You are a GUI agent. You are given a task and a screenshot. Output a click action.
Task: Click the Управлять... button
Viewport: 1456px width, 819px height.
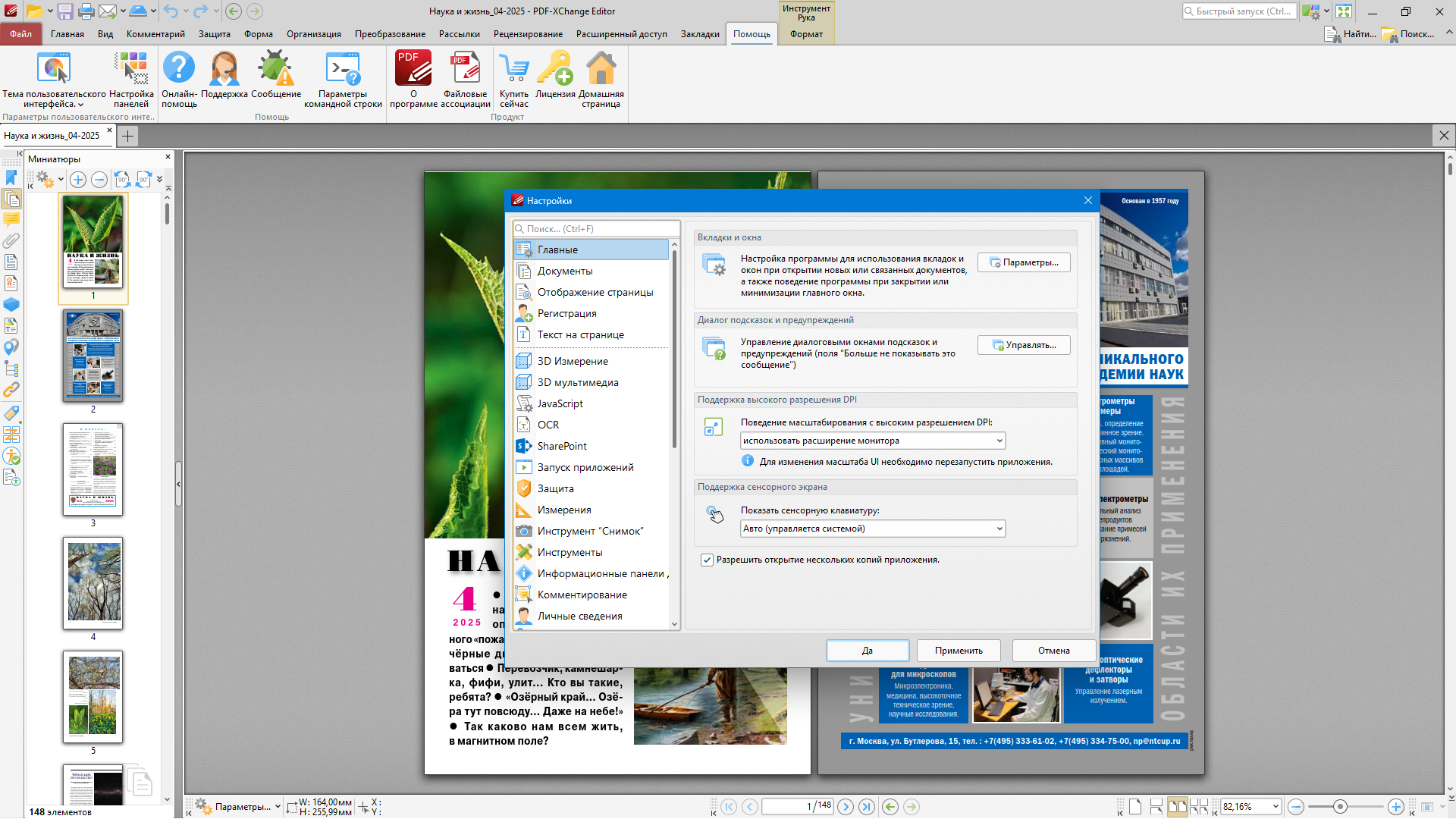tap(1024, 345)
